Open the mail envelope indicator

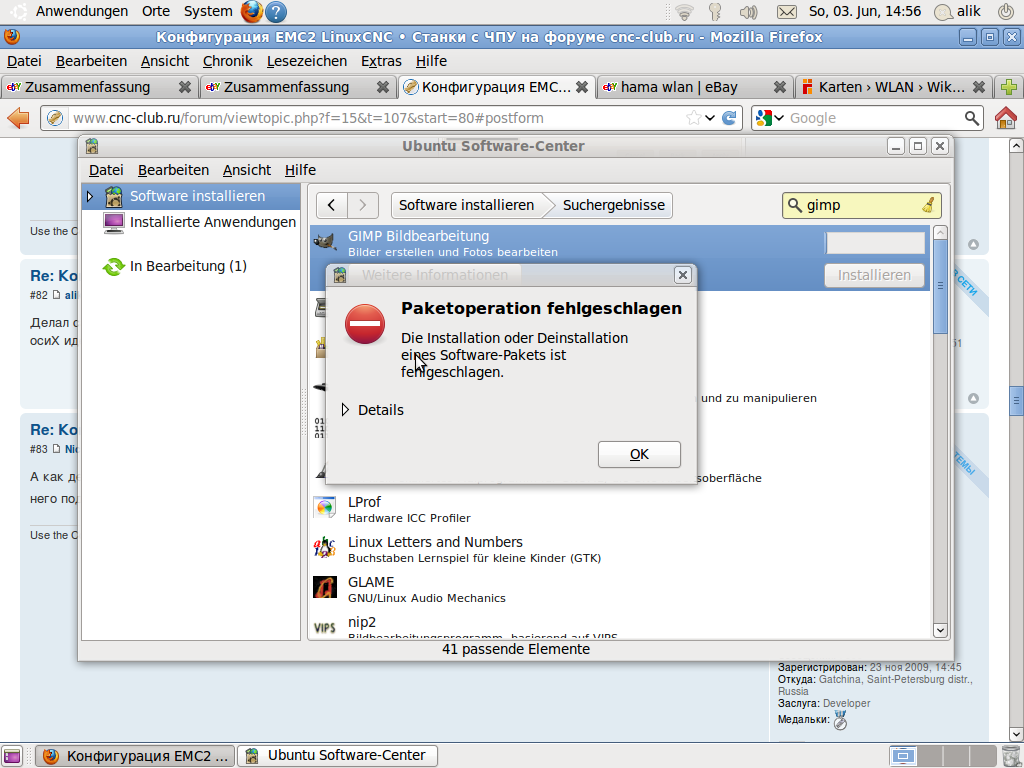[786, 12]
